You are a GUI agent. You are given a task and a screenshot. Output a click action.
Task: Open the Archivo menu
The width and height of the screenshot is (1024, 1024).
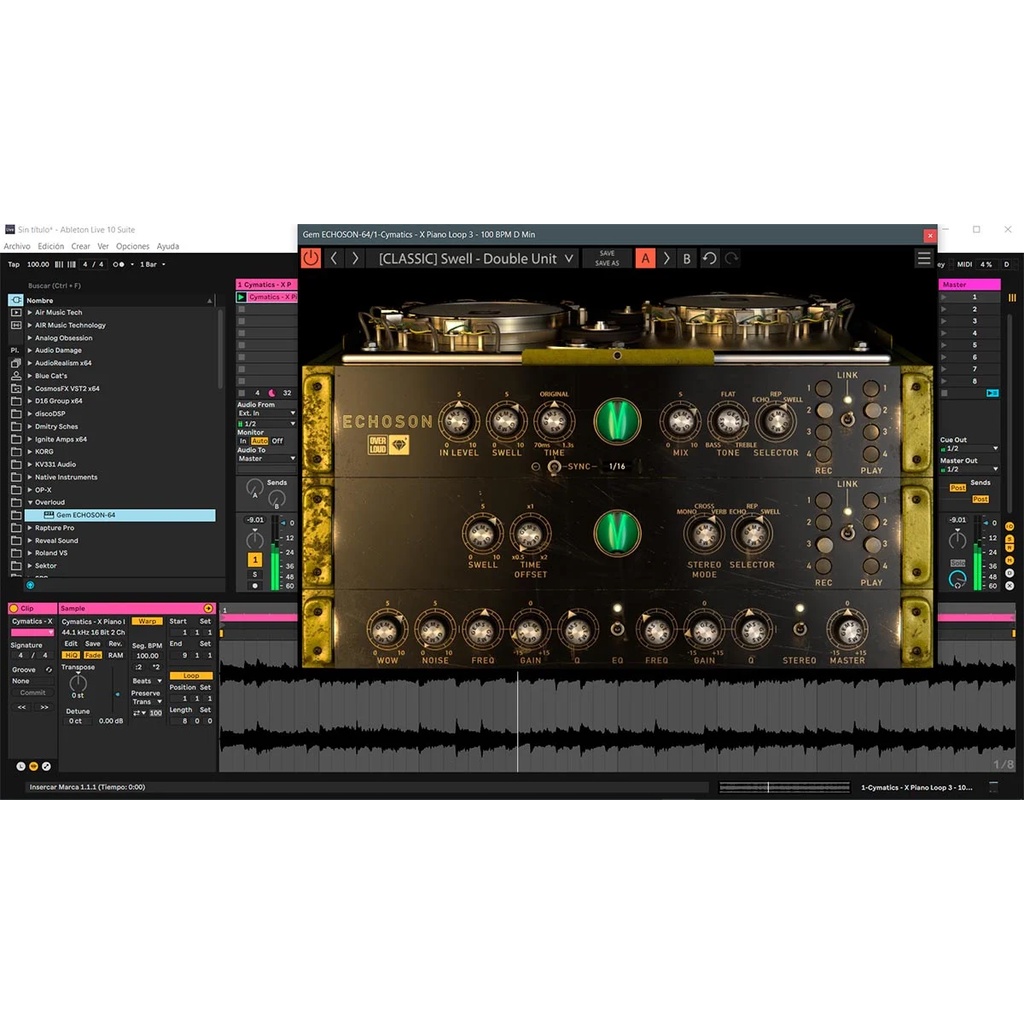click(17, 246)
